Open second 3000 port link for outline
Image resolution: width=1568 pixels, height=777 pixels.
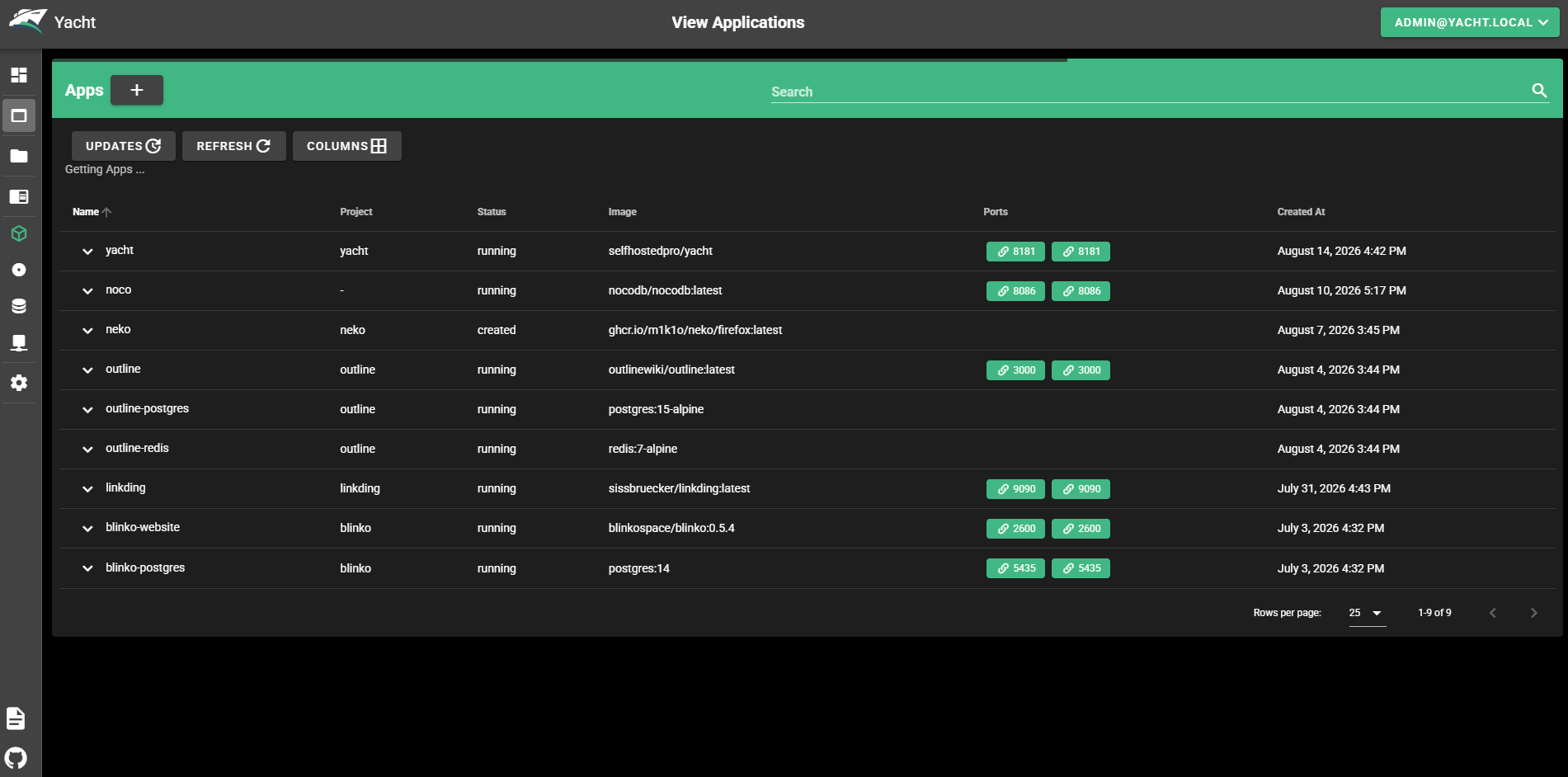[1081, 370]
